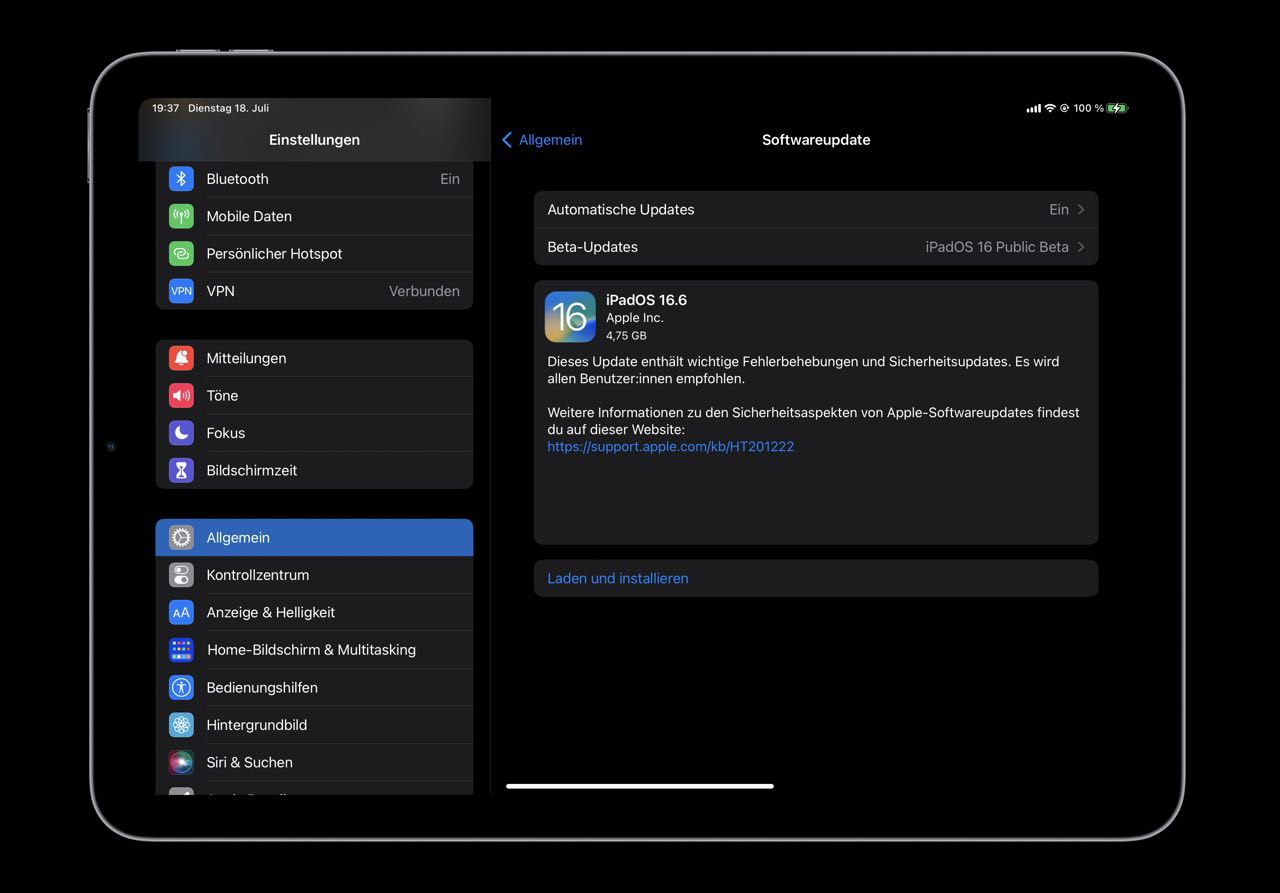1280x893 pixels.
Task: Tap the Fokus moon icon
Action: click(x=181, y=433)
